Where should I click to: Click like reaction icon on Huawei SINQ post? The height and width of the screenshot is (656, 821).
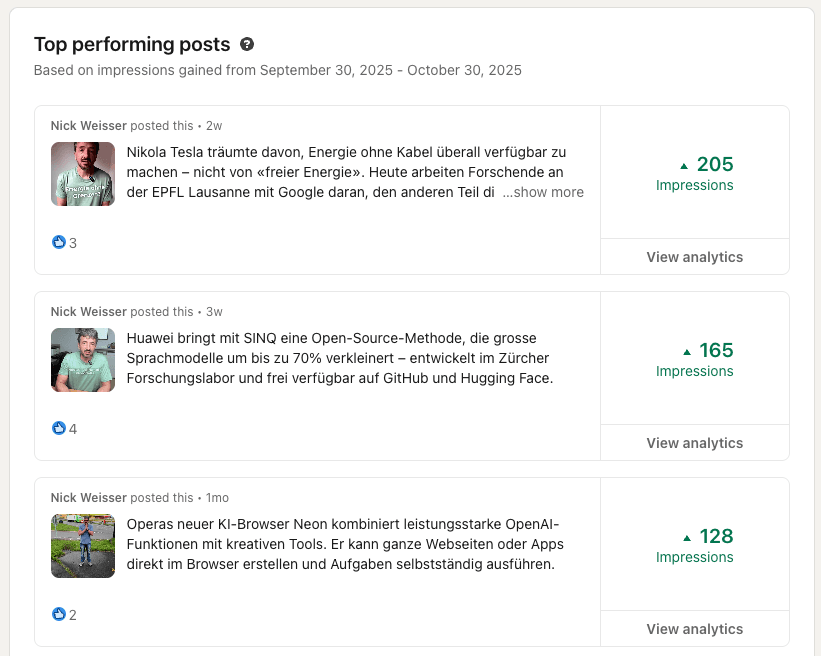tap(58, 429)
